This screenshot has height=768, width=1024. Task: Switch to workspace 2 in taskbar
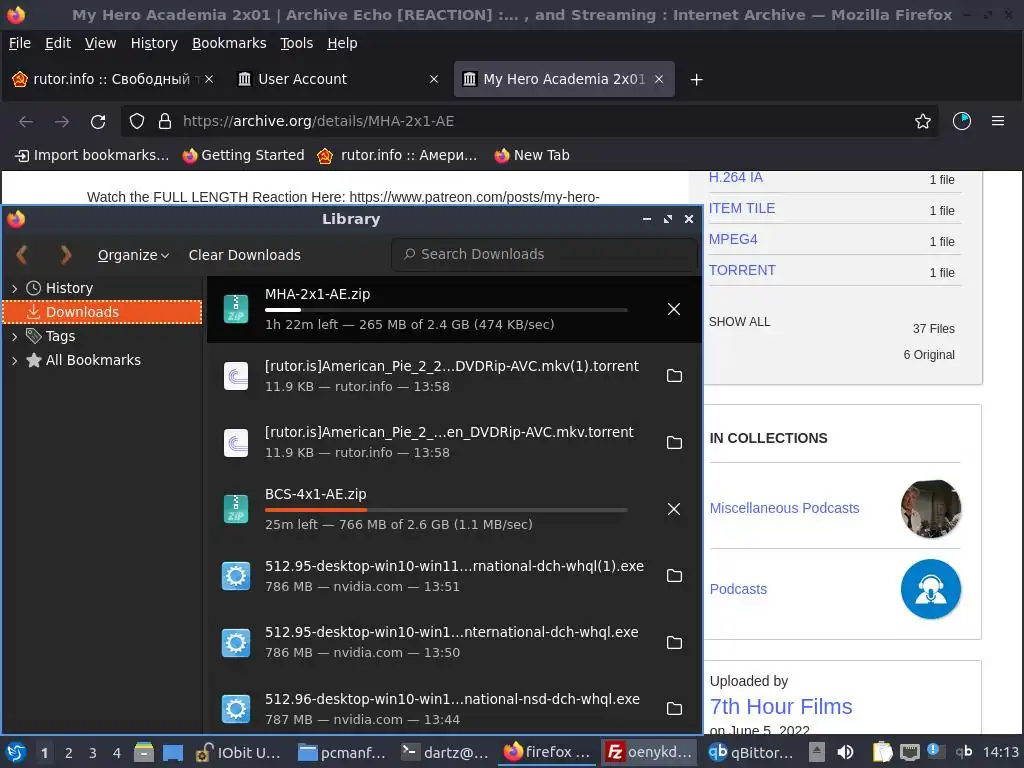(69, 753)
